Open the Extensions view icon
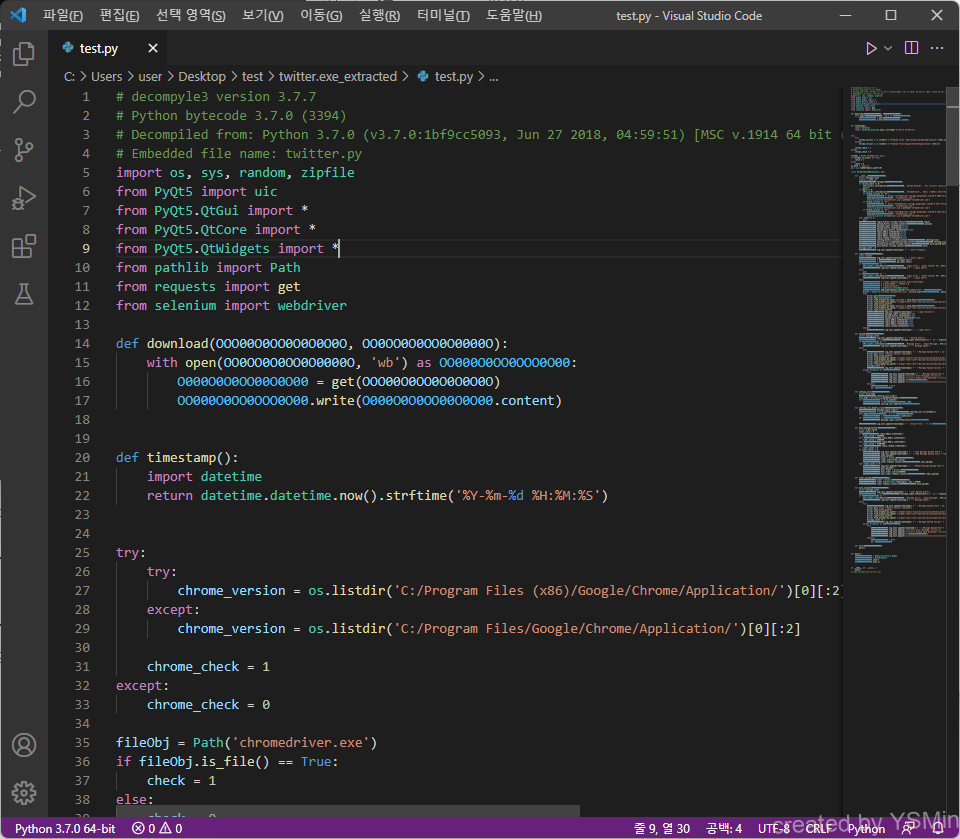This screenshot has width=960, height=839. tap(24, 246)
